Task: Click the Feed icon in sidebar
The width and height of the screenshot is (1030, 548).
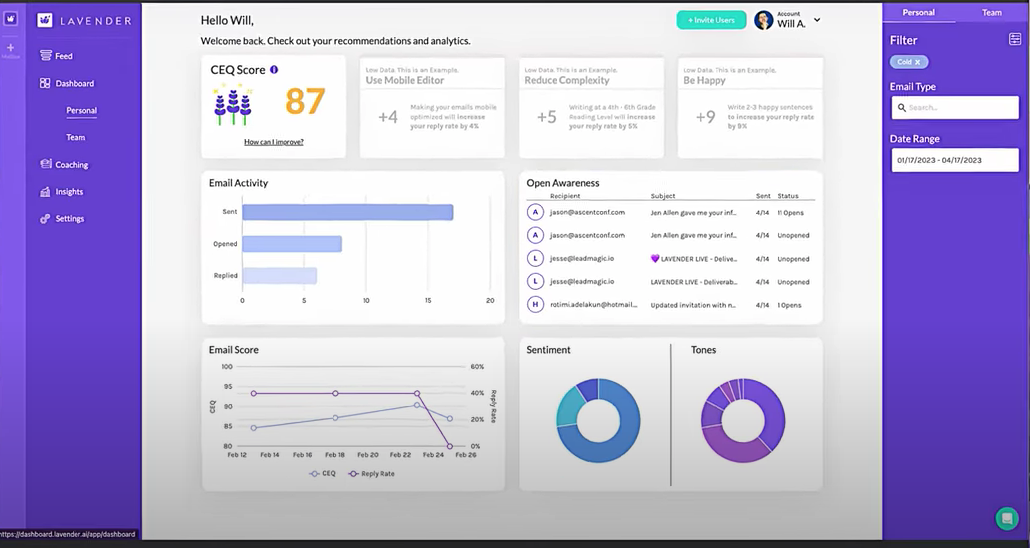Action: (45, 56)
